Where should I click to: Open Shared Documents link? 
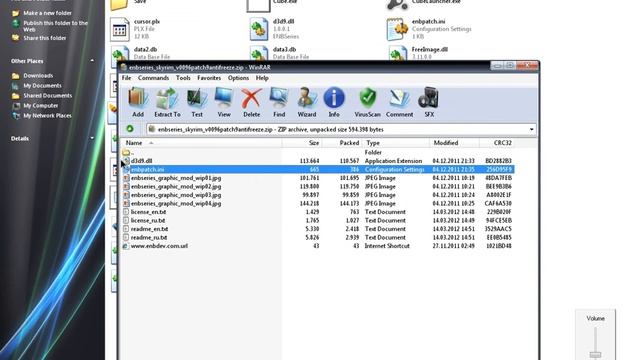click(x=47, y=96)
